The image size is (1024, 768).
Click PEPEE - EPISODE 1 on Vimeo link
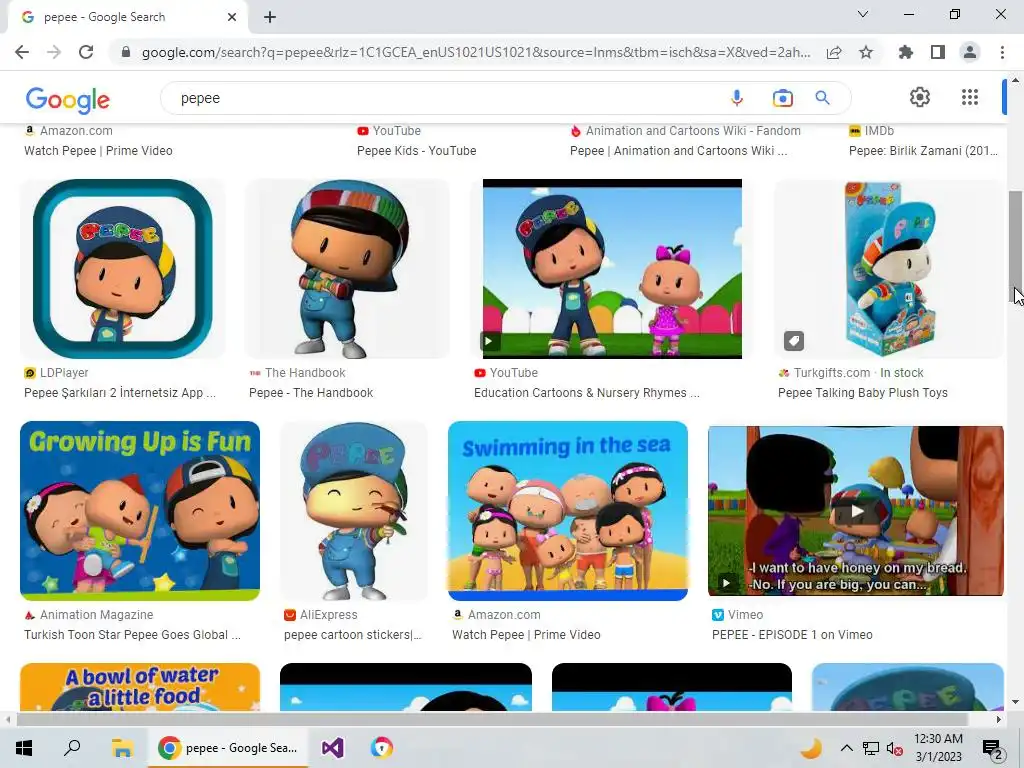(x=792, y=635)
